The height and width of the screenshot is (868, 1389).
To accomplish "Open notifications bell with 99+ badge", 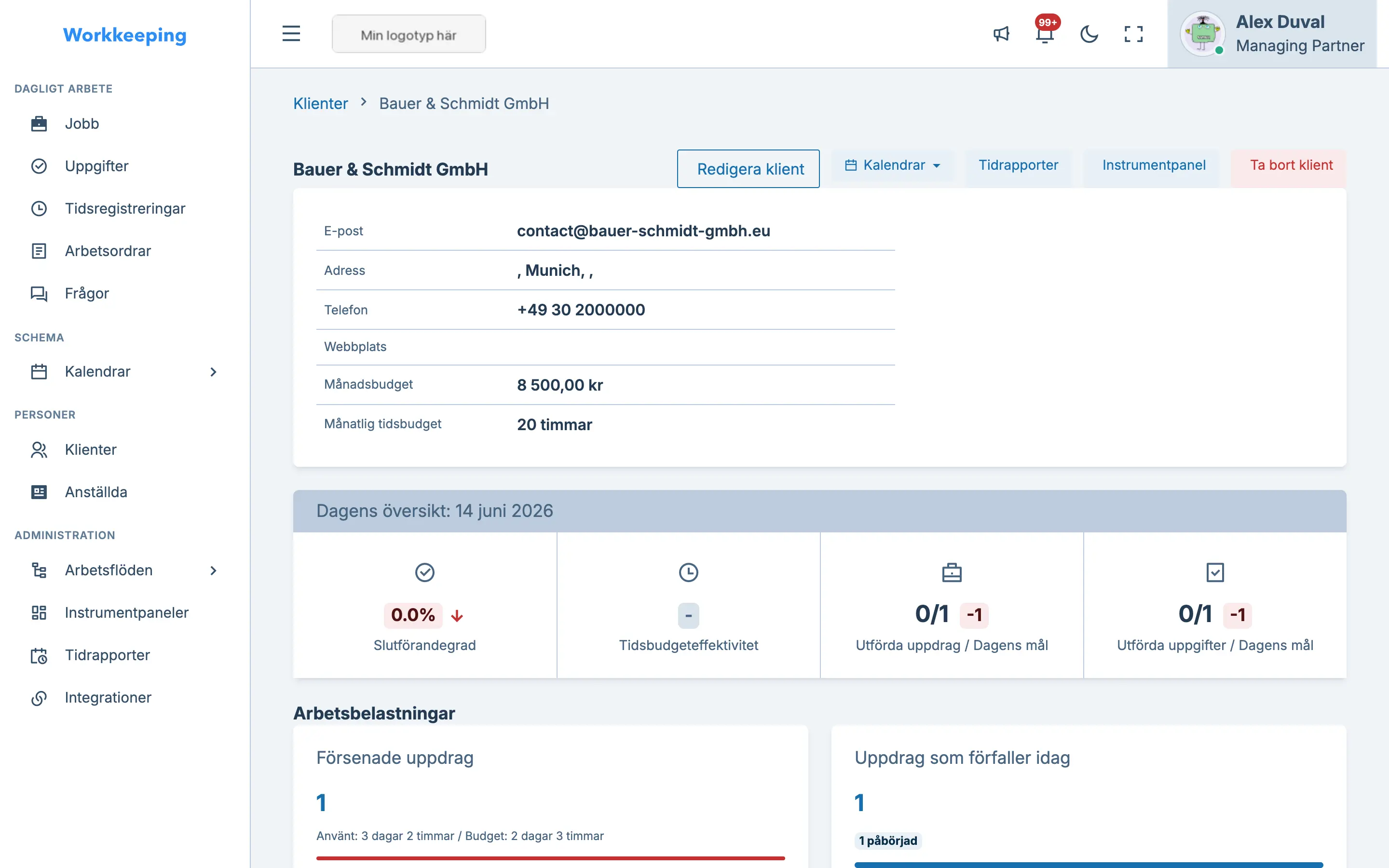I will 1045,34.
